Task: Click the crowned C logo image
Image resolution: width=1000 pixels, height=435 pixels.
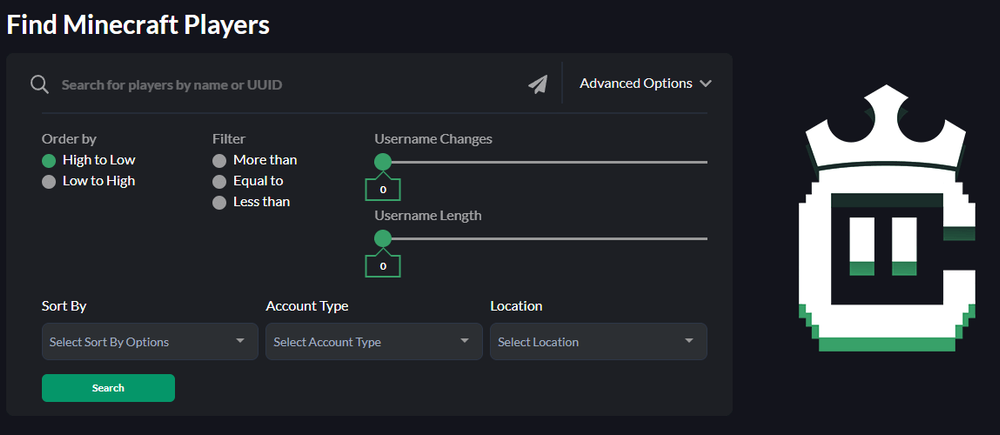Action: click(x=886, y=219)
